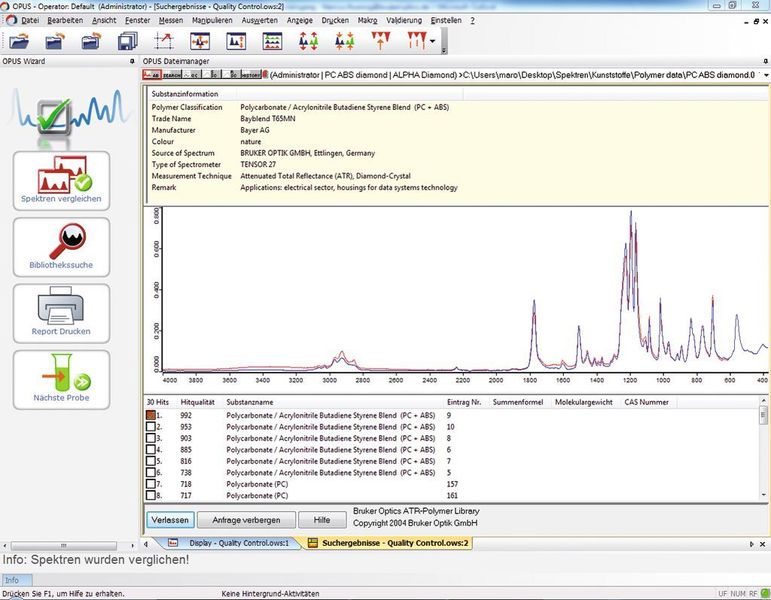Click Nächste Probe wizard button
771x600 pixels.
pyautogui.click(x=61, y=380)
